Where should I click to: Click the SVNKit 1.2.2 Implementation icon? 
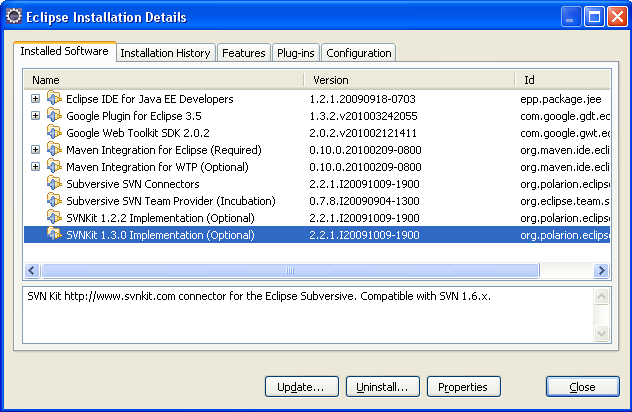coord(54,217)
